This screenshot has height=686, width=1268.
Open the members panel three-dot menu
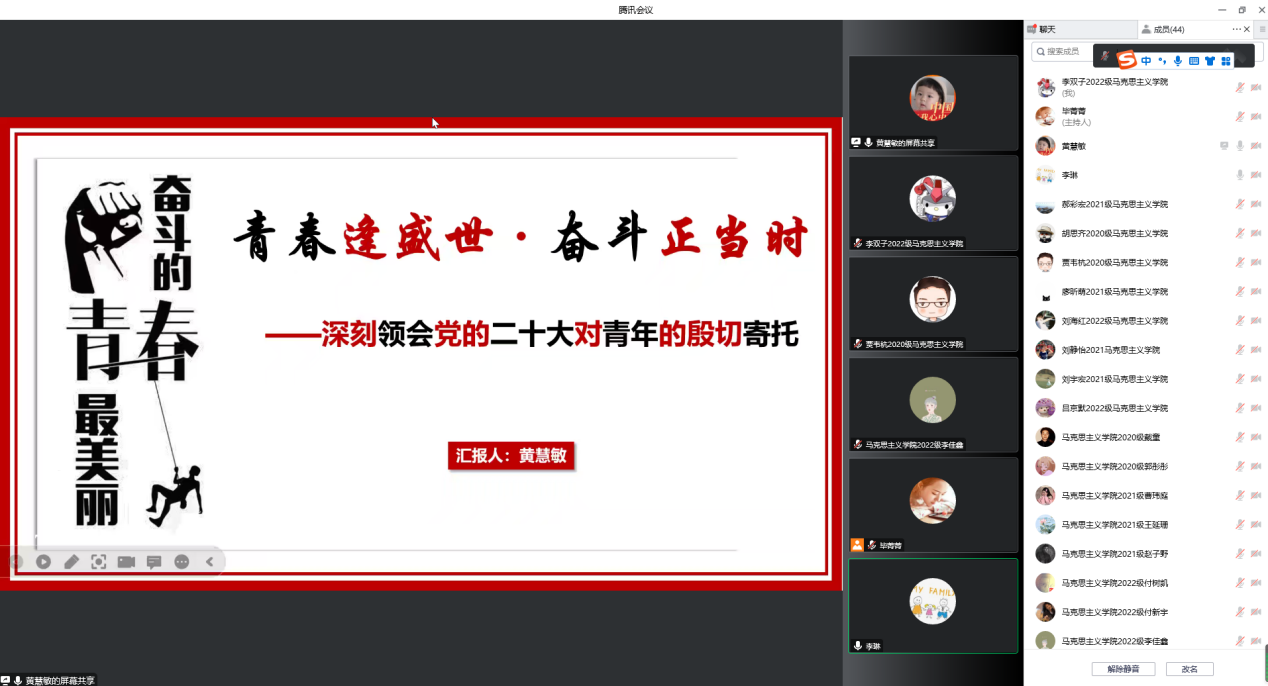tap(1236, 30)
